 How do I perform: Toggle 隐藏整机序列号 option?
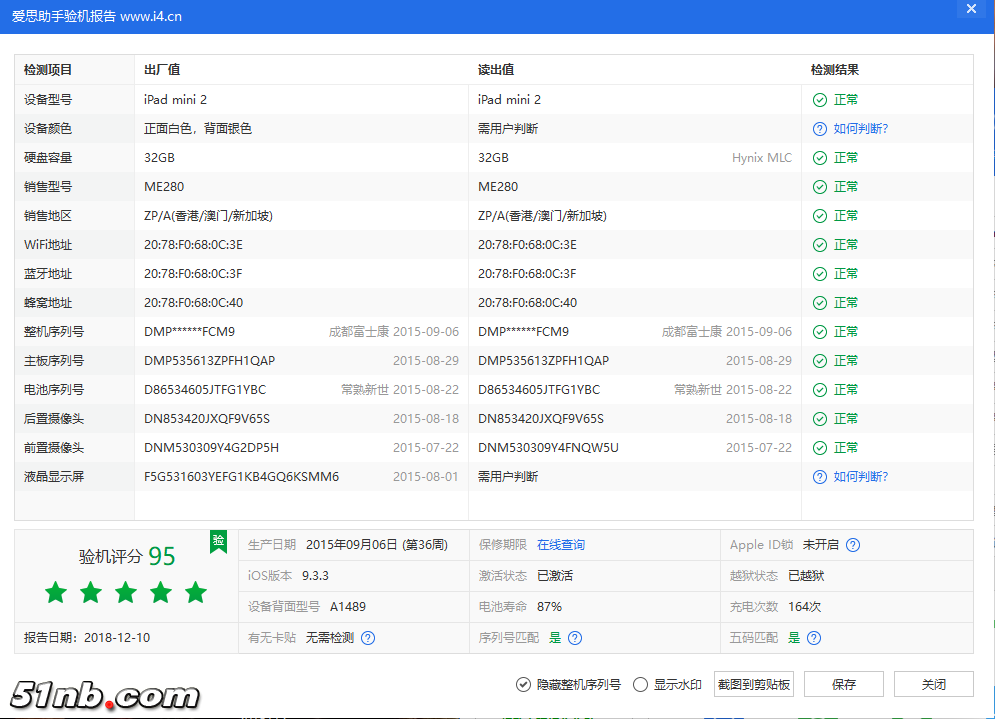[523, 685]
